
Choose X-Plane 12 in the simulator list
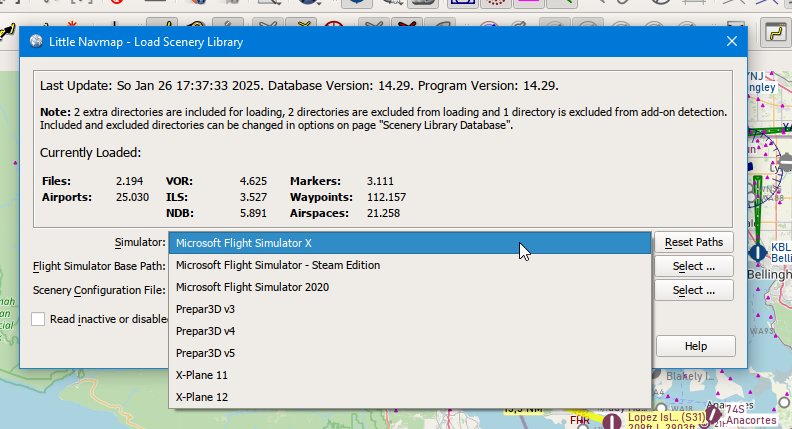pyautogui.click(x=410, y=397)
